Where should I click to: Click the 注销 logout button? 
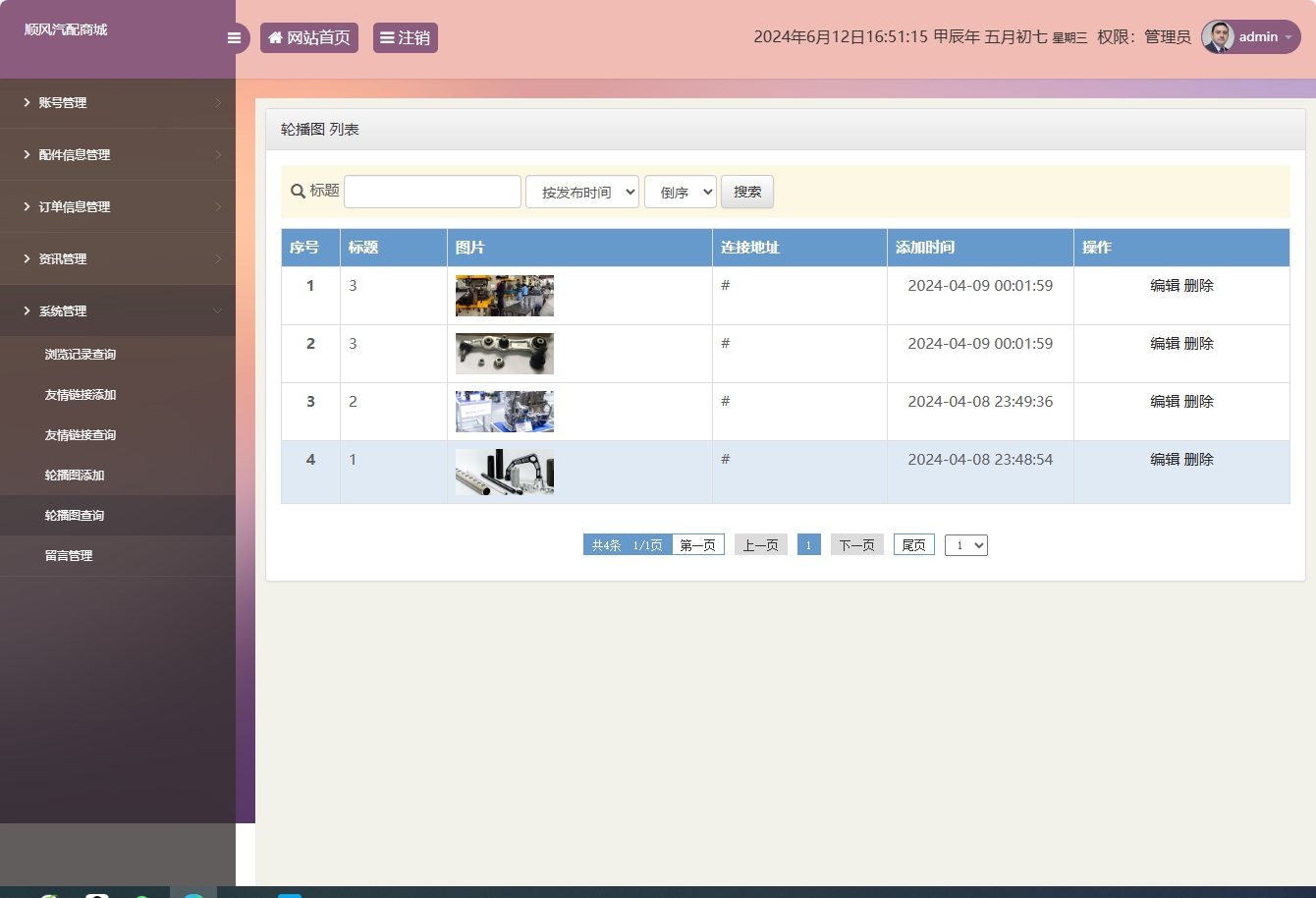coord(405,38)
